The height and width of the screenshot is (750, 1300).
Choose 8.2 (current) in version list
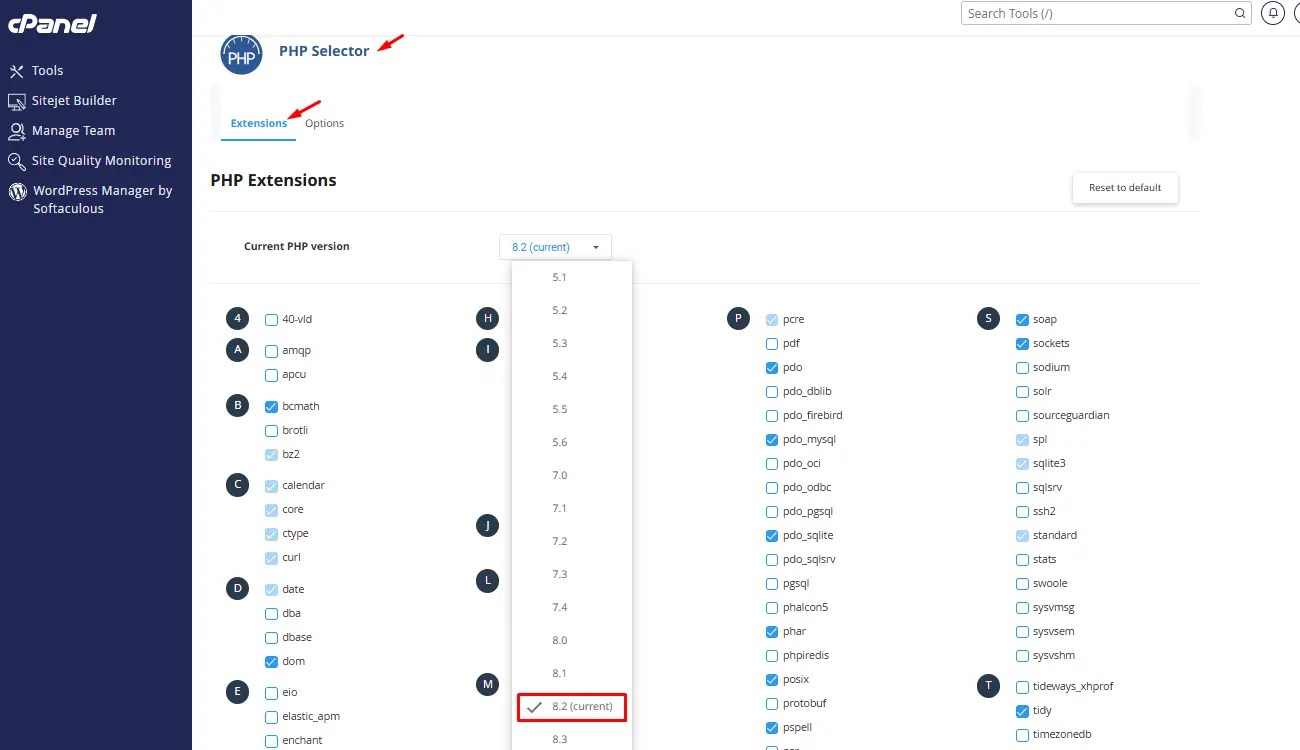coord(572,707)
